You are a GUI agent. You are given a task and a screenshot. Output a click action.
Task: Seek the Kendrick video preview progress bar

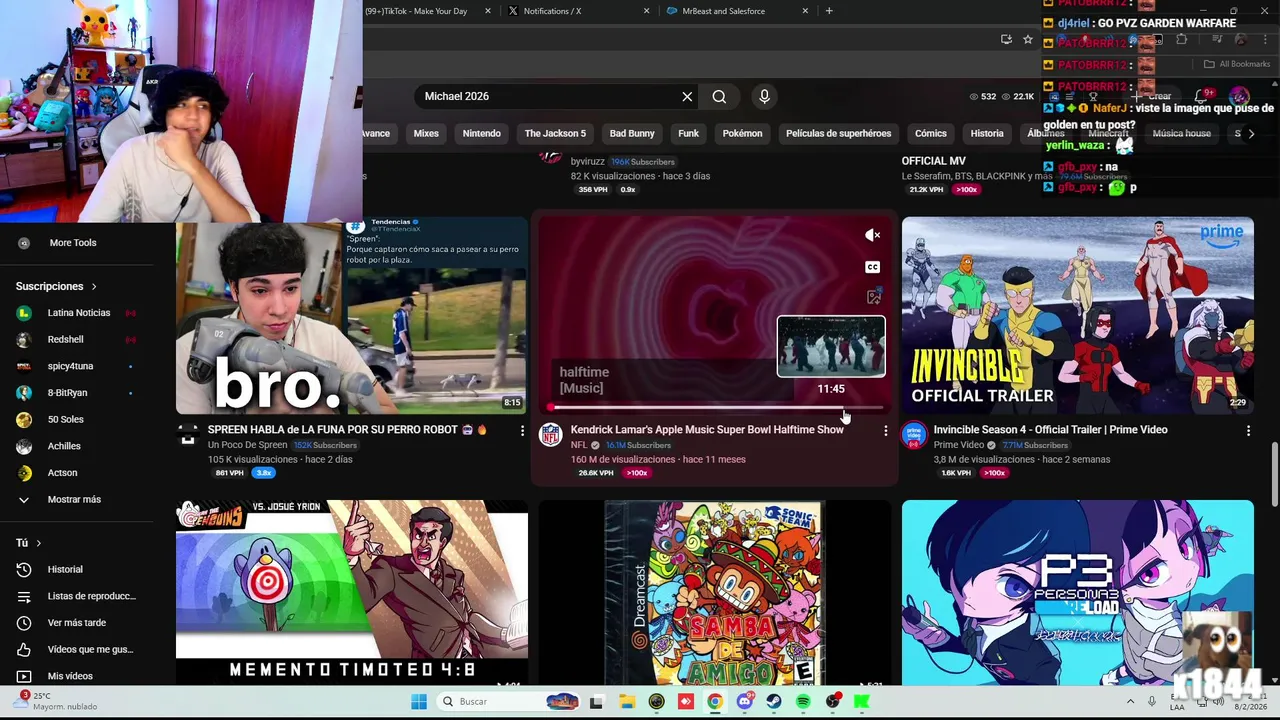click(716, 408)
